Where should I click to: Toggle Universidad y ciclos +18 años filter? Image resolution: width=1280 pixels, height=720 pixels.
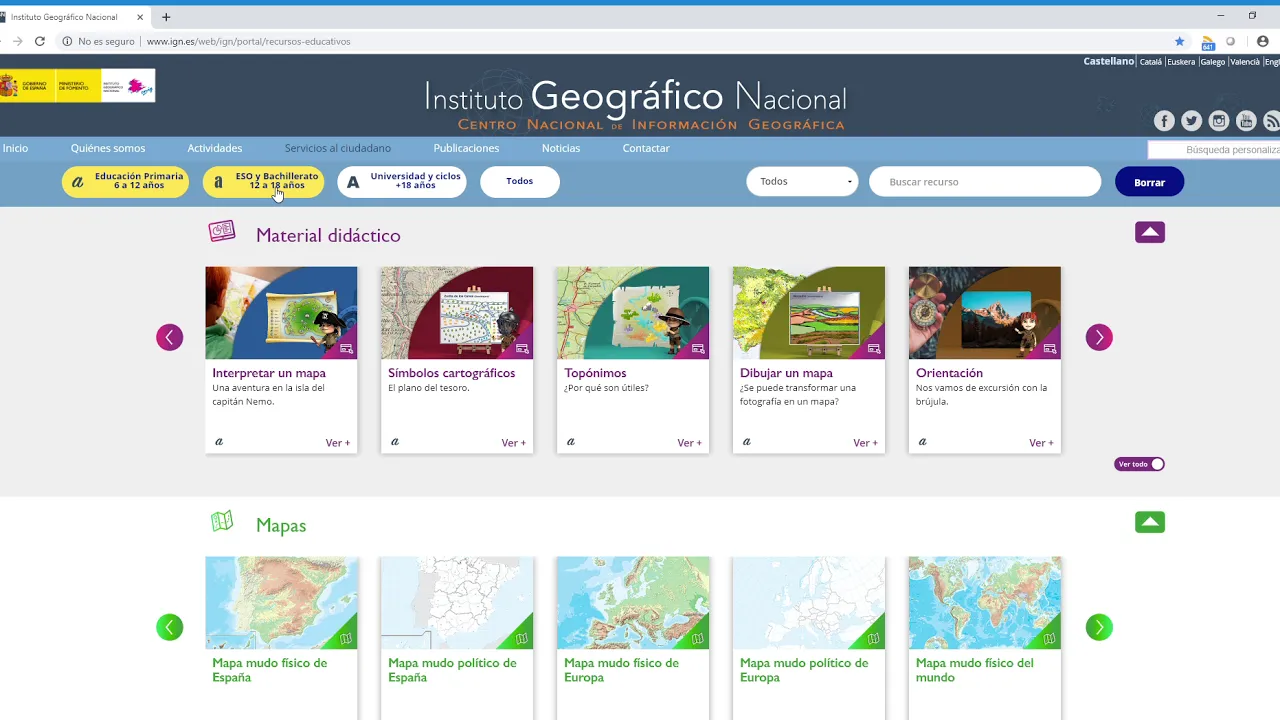[402, 181]
